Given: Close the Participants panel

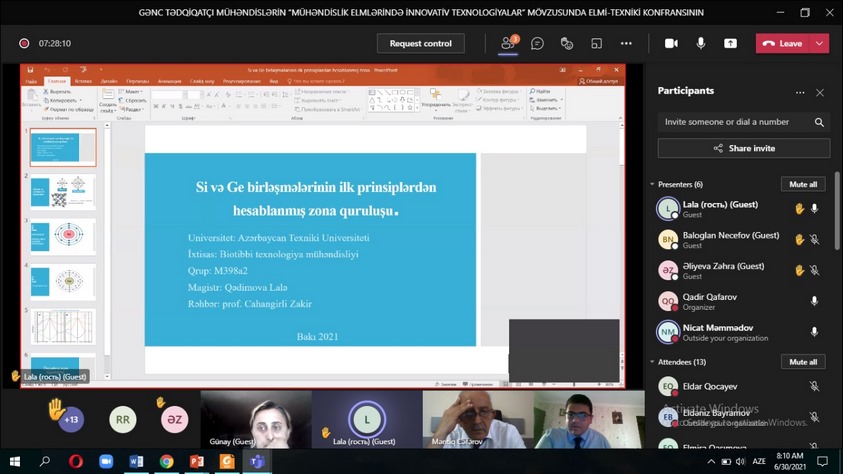Looking at the screenshot, I should pos(820,92).
